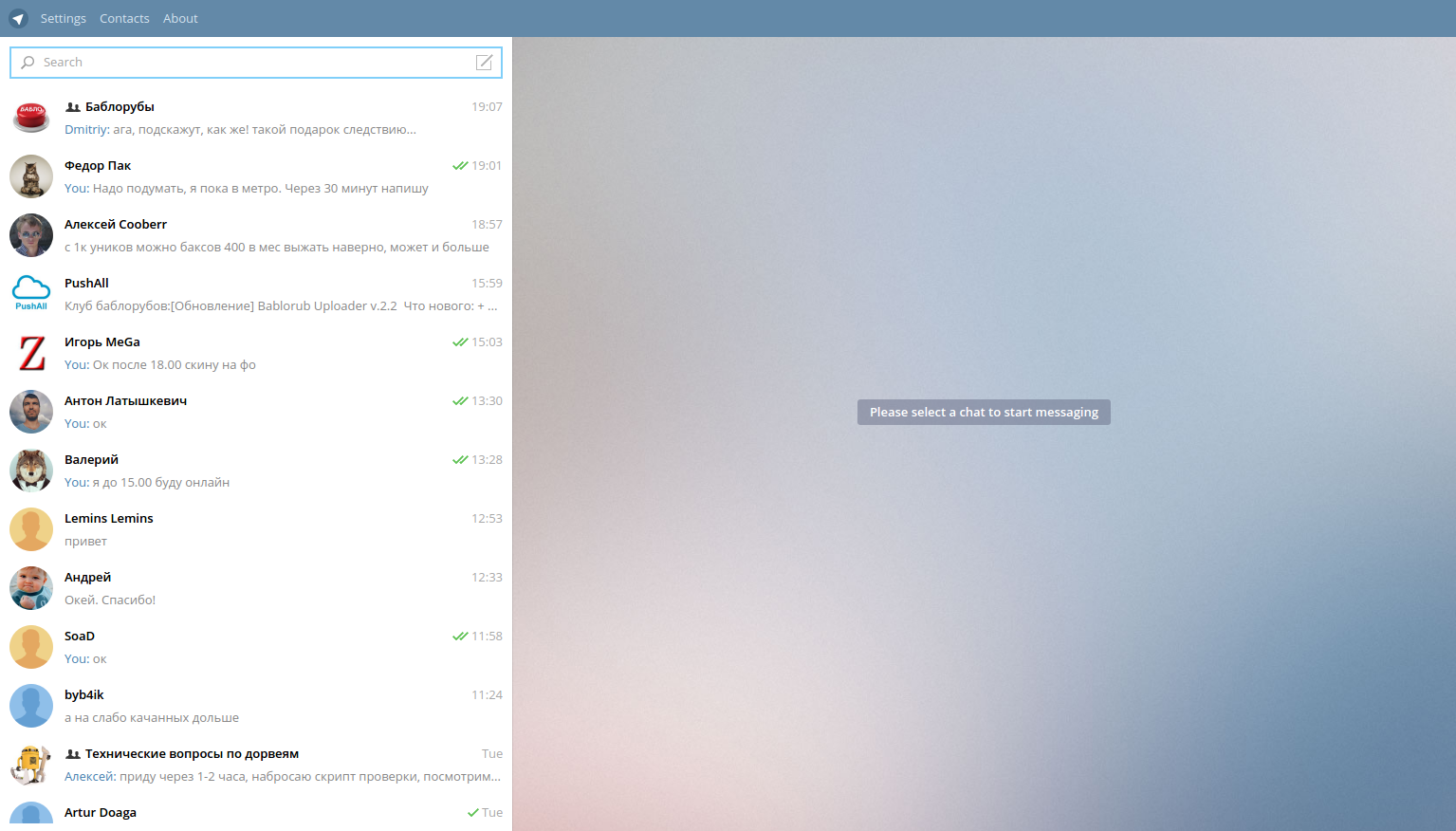Click double checkmarks next to 13:30
Screen dimensions: 1456x831
tap(460, 401)
